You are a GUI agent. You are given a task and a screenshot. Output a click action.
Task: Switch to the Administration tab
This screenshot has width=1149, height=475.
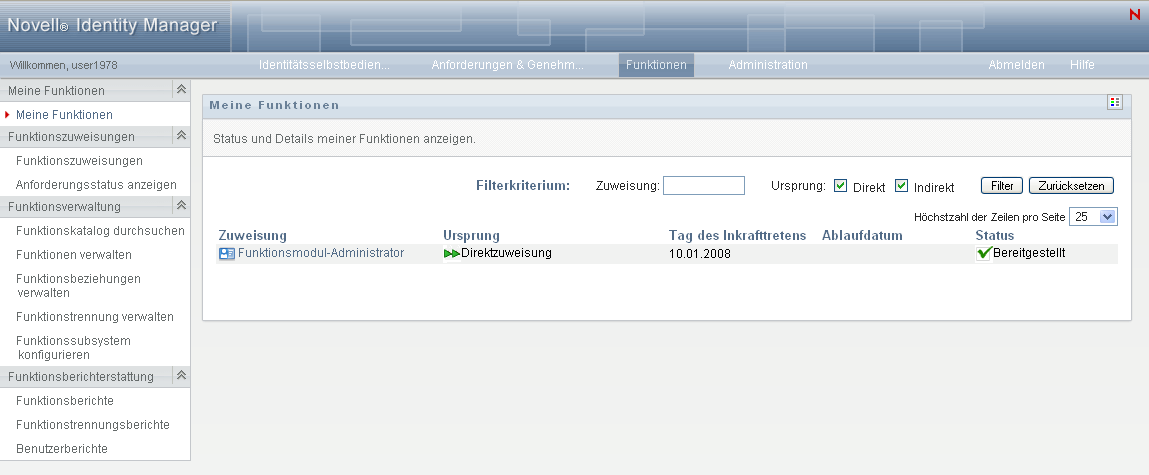tap(767, 65)
